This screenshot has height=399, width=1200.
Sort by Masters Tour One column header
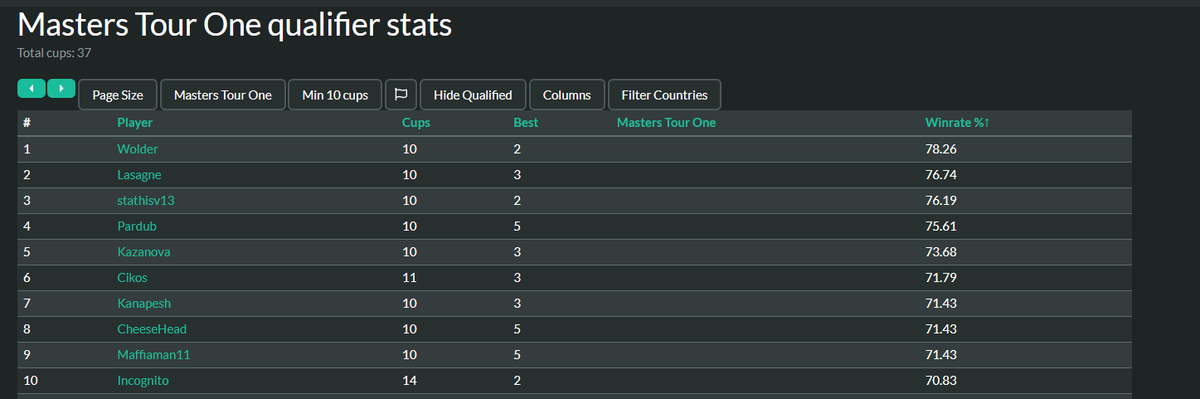click(666, 123)
